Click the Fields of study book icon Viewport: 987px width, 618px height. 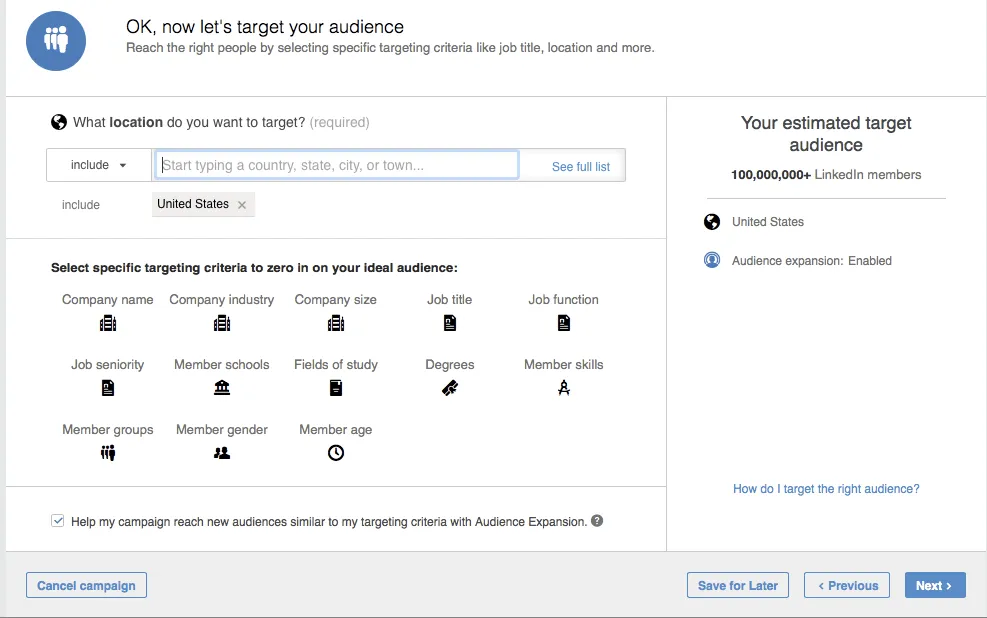pos(336,388)
